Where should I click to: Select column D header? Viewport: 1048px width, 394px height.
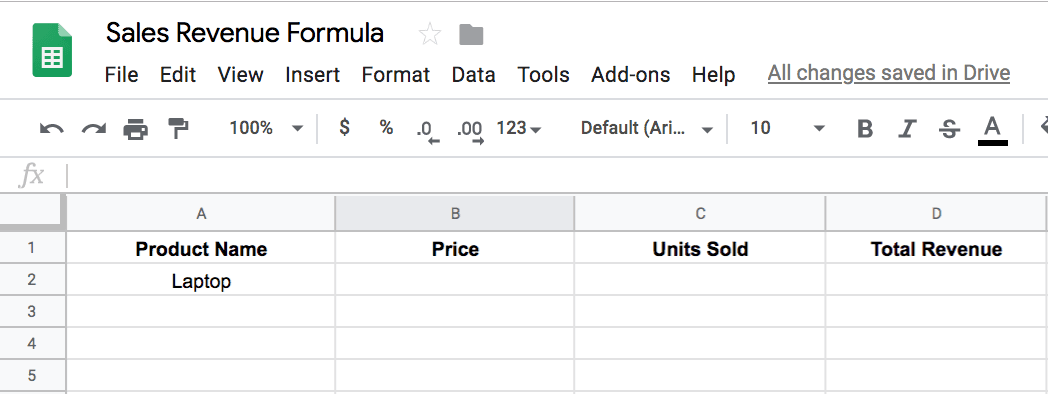pyautogui.click(x=936, y=213)
